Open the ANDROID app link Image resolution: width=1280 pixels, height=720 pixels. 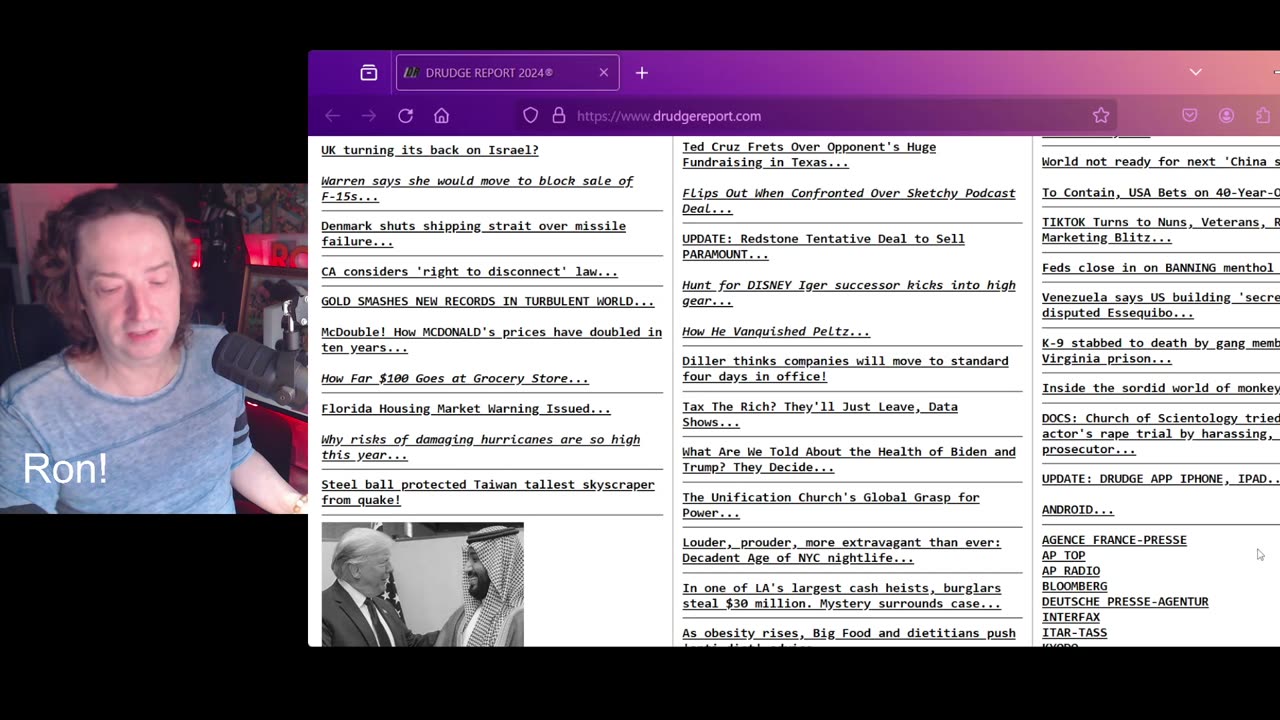1078,510
